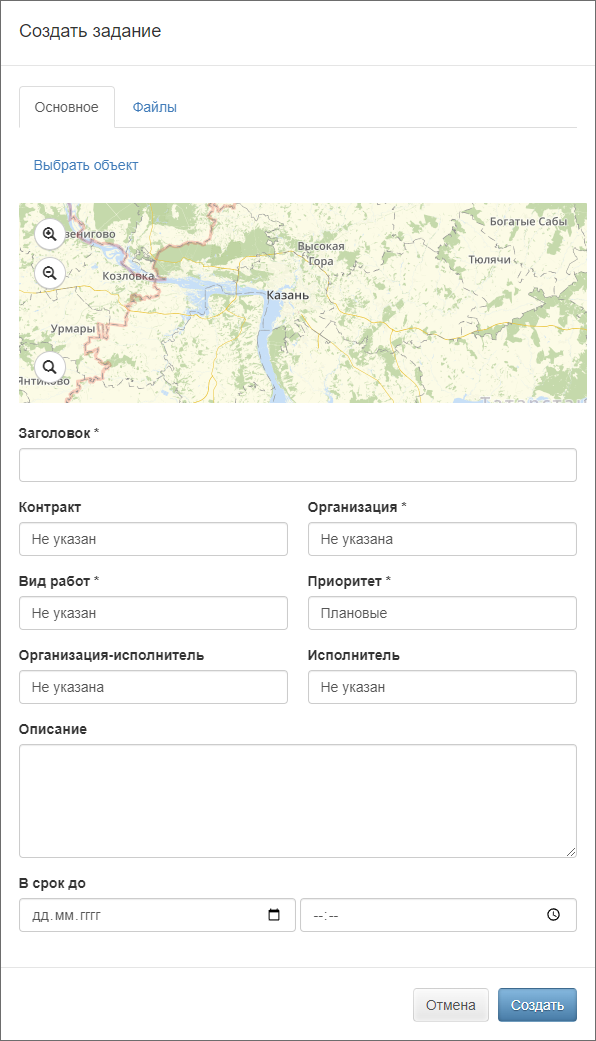596x1041 pixels.
Task: Open the clock time picker icon
Action: (553, 915)
